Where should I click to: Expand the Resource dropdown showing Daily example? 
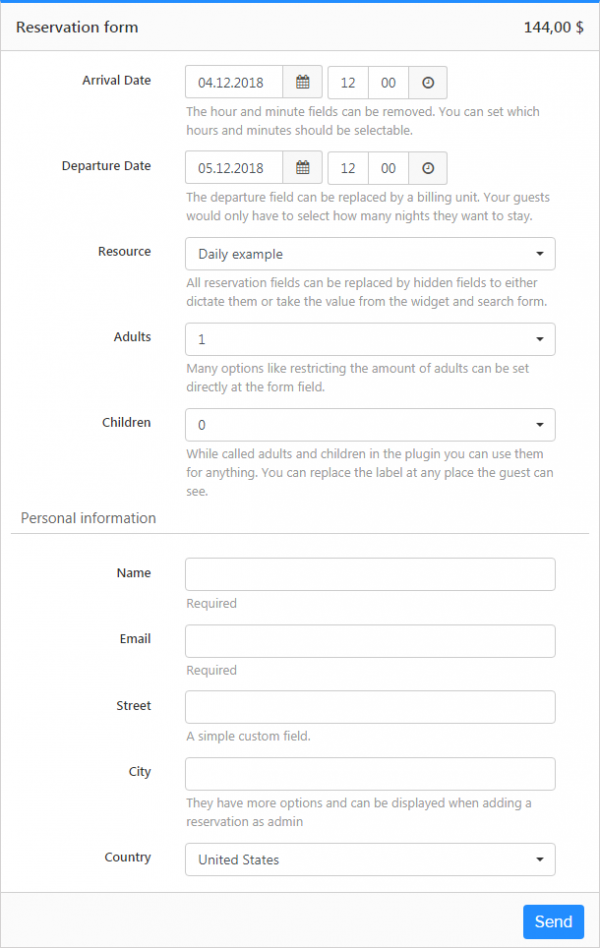370,254
